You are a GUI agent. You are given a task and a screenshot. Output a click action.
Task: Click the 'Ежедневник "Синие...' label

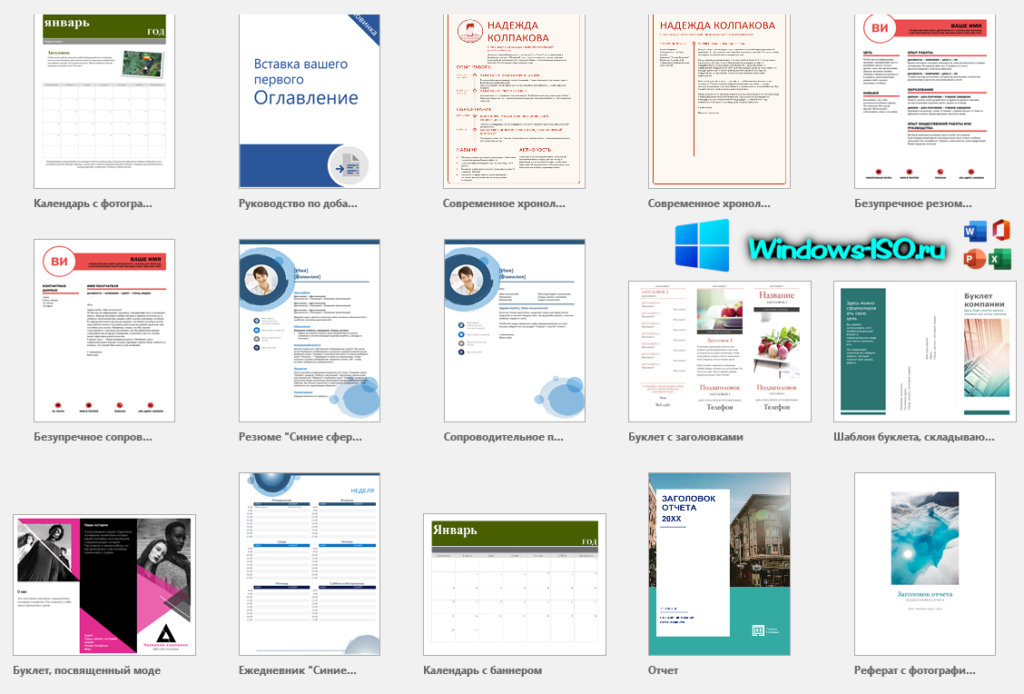click(298, 670)
